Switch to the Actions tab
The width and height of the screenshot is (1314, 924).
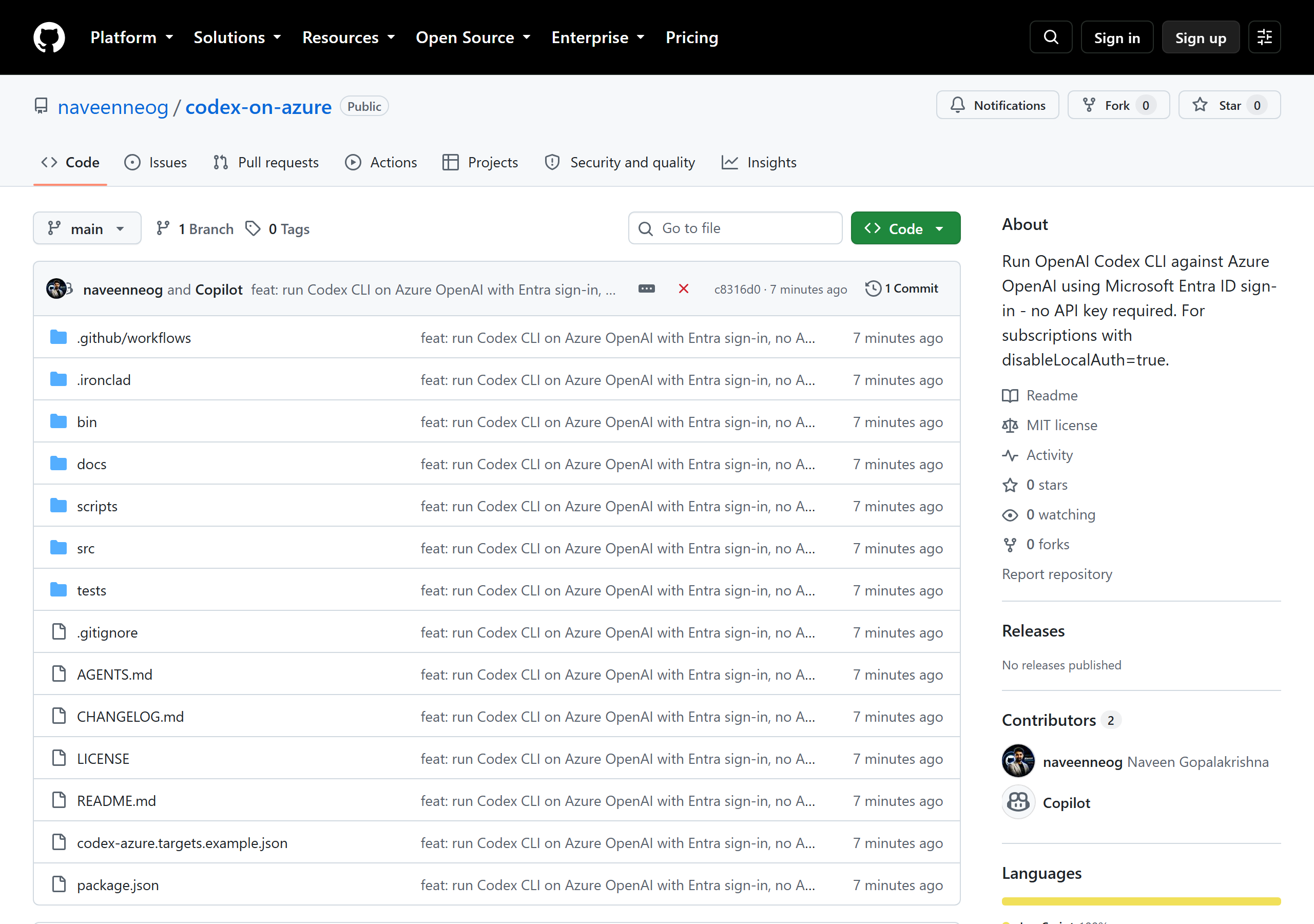(381, 163)
